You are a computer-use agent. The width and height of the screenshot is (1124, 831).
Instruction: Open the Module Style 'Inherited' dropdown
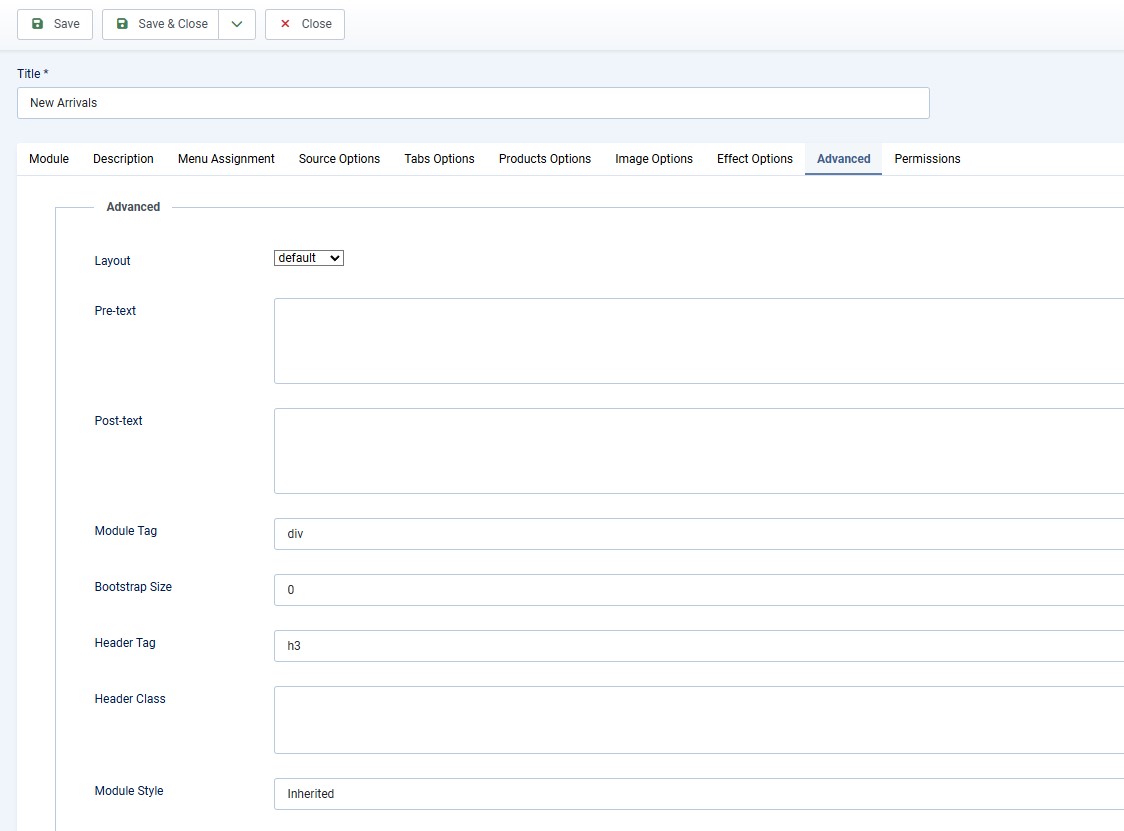click(x=698, y=794)
